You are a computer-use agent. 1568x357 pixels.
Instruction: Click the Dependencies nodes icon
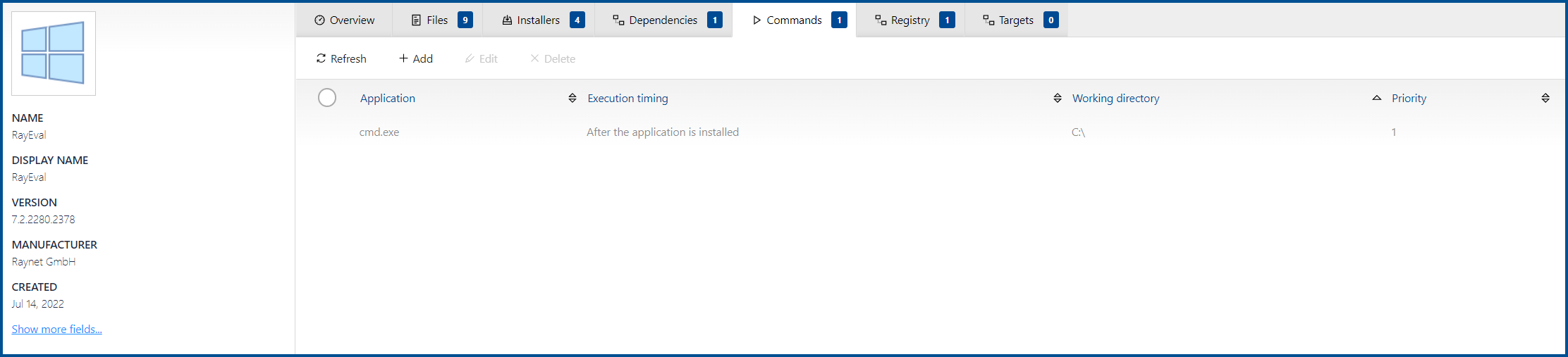(618, 20)
